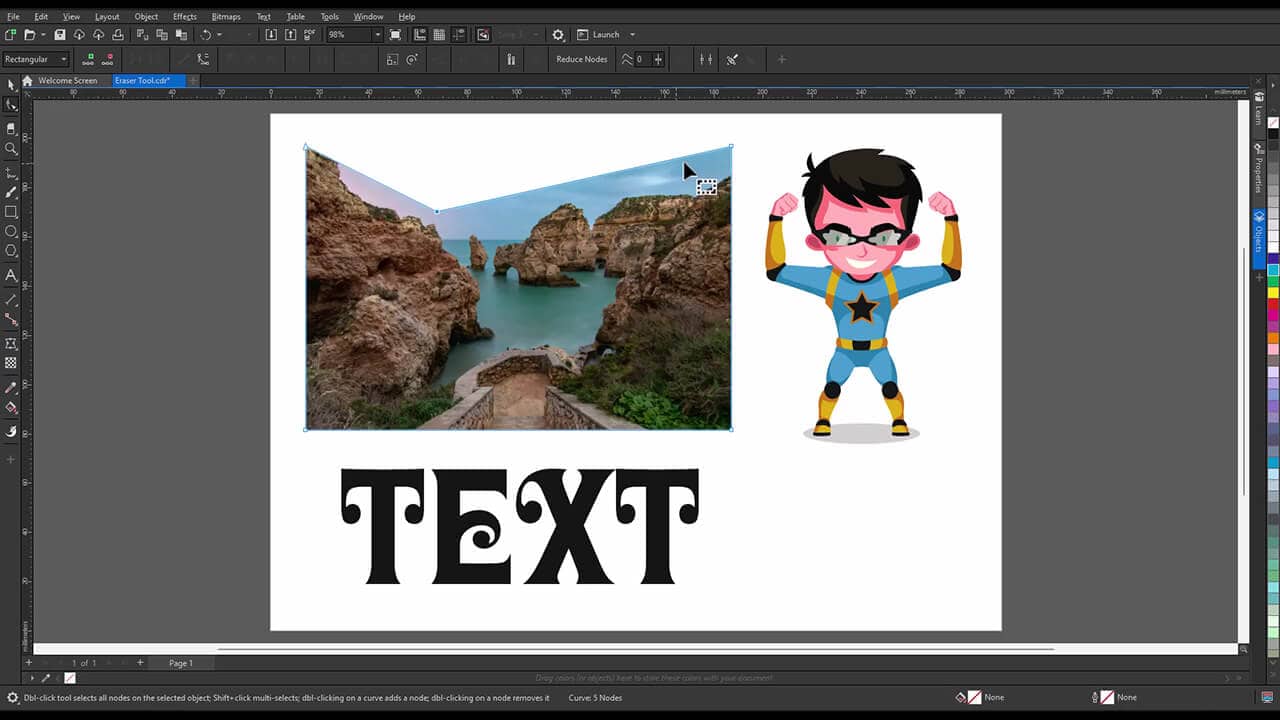Viewport: 1280px width, 720px height.
Task: Open the Object menu
Action: coord(146,17)
